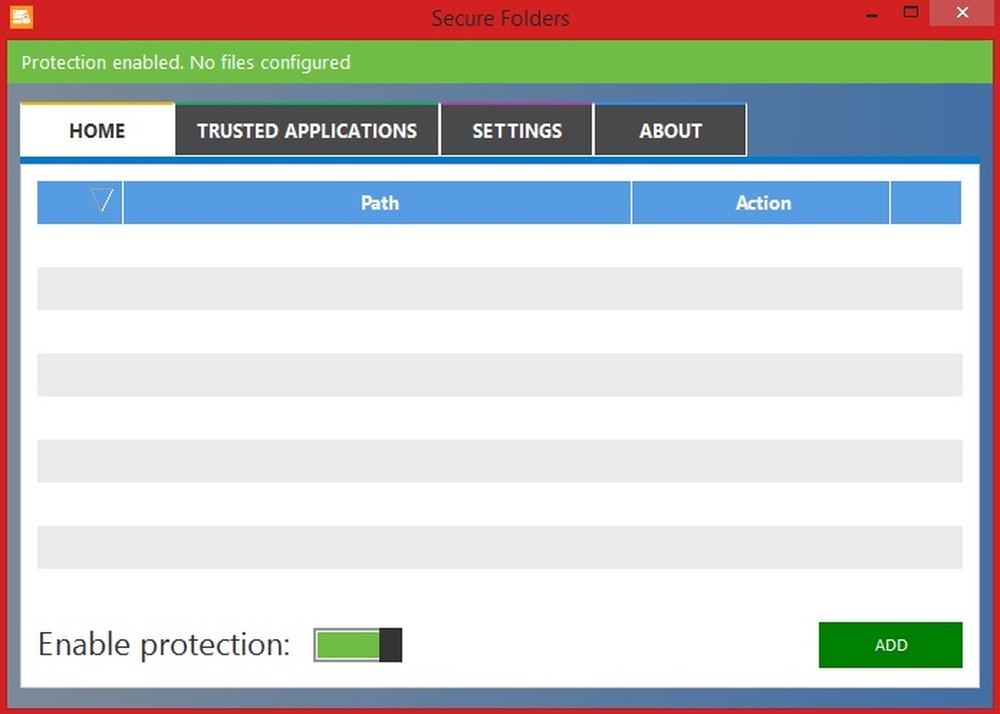The width and height of the screenshot is (1000, 714).
Task: Switch to the TRUSTED APPLICATIONS tab
Action: click(306, 130)
